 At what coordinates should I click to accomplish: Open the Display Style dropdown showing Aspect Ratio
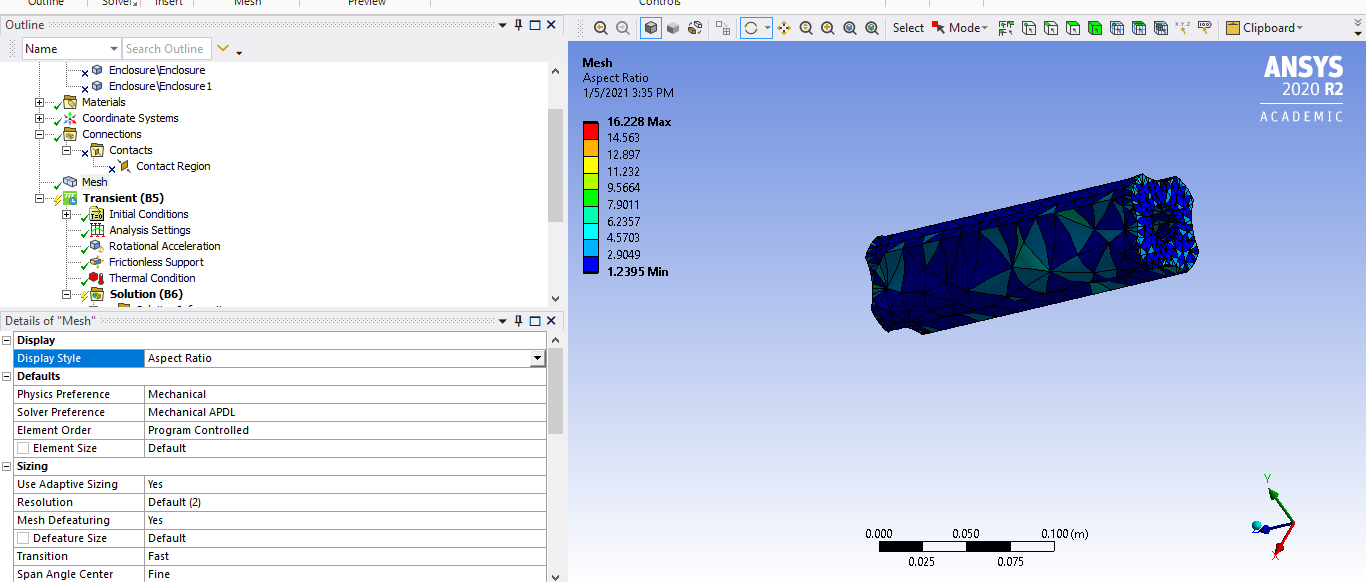pyautogui.click(x=536, y=358)
